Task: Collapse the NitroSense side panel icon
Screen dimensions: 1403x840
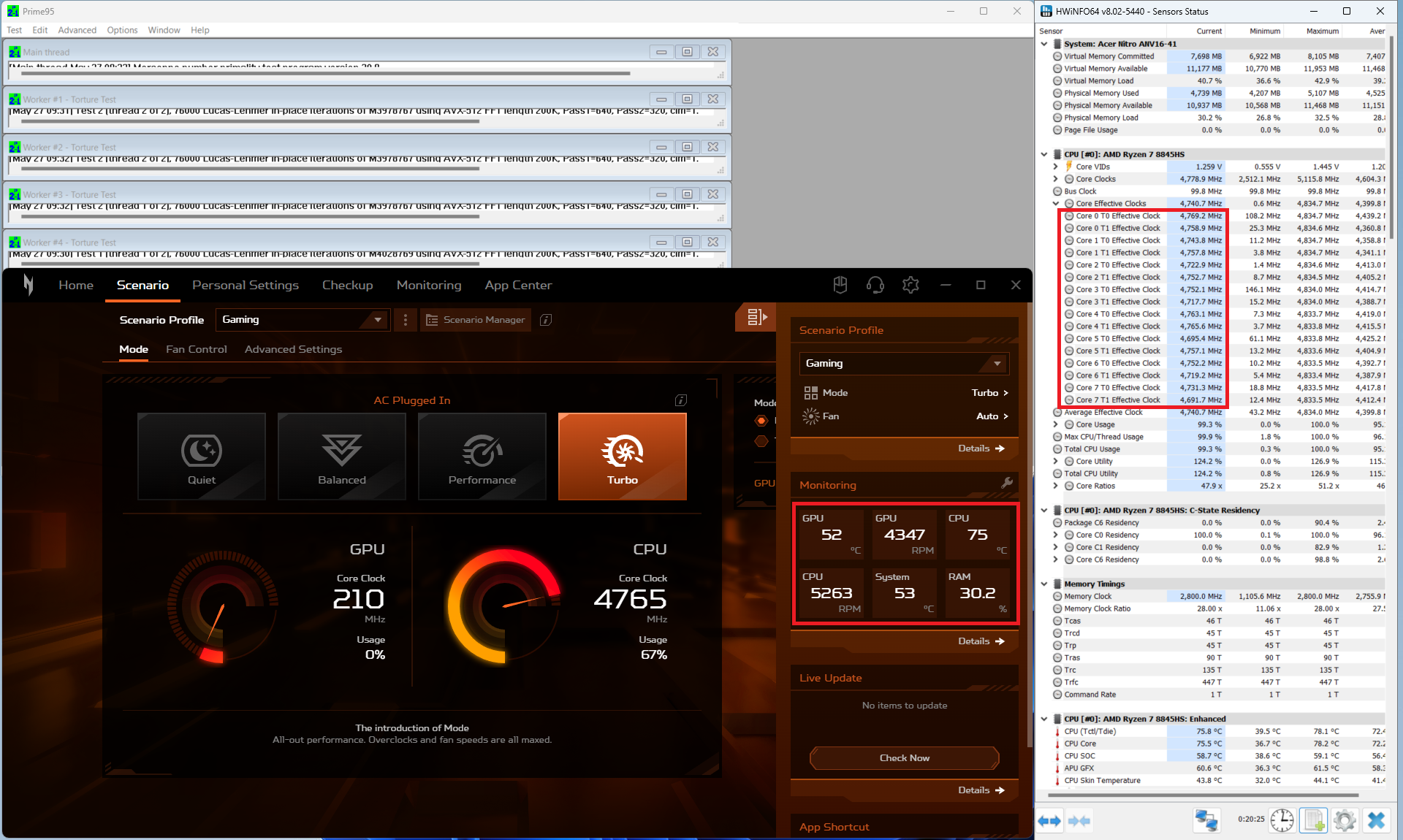Action: pos(756,317)
